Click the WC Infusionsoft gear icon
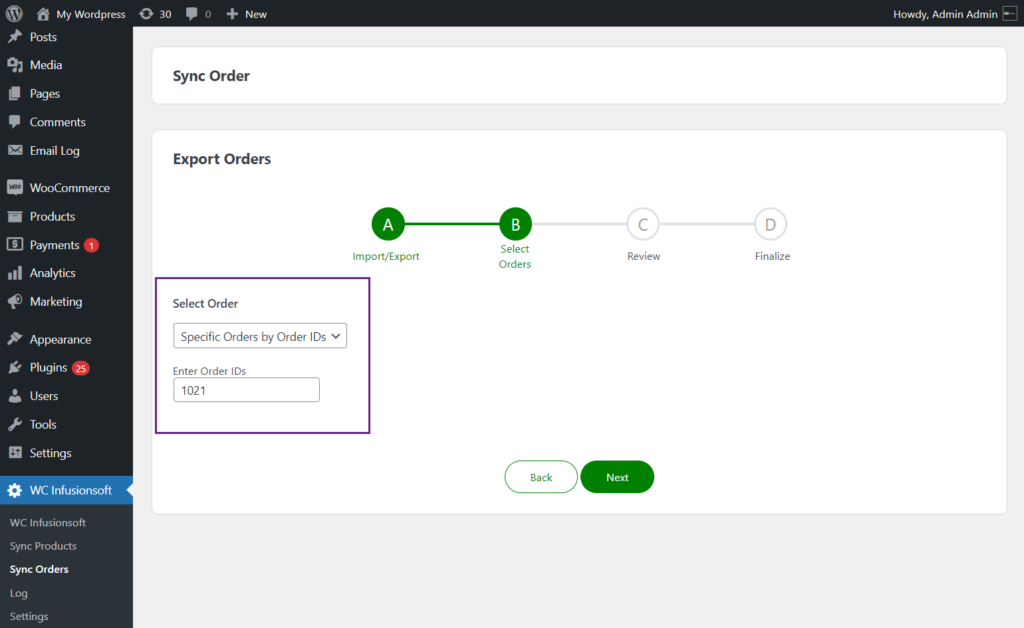The height and width of the screenshot is (628, 1024). tap(15, 490)
